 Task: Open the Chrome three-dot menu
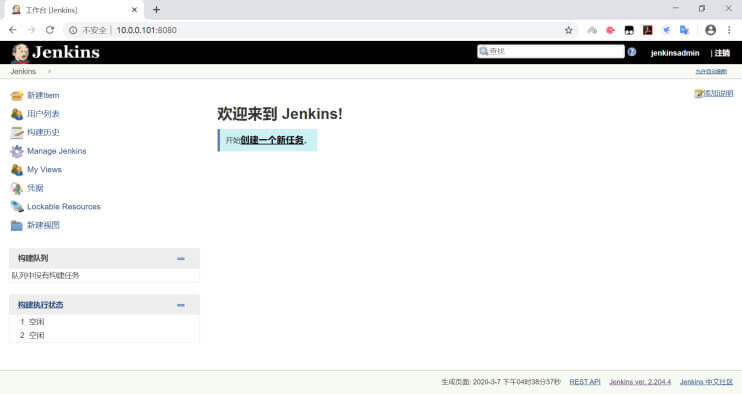tap(729, 30)
